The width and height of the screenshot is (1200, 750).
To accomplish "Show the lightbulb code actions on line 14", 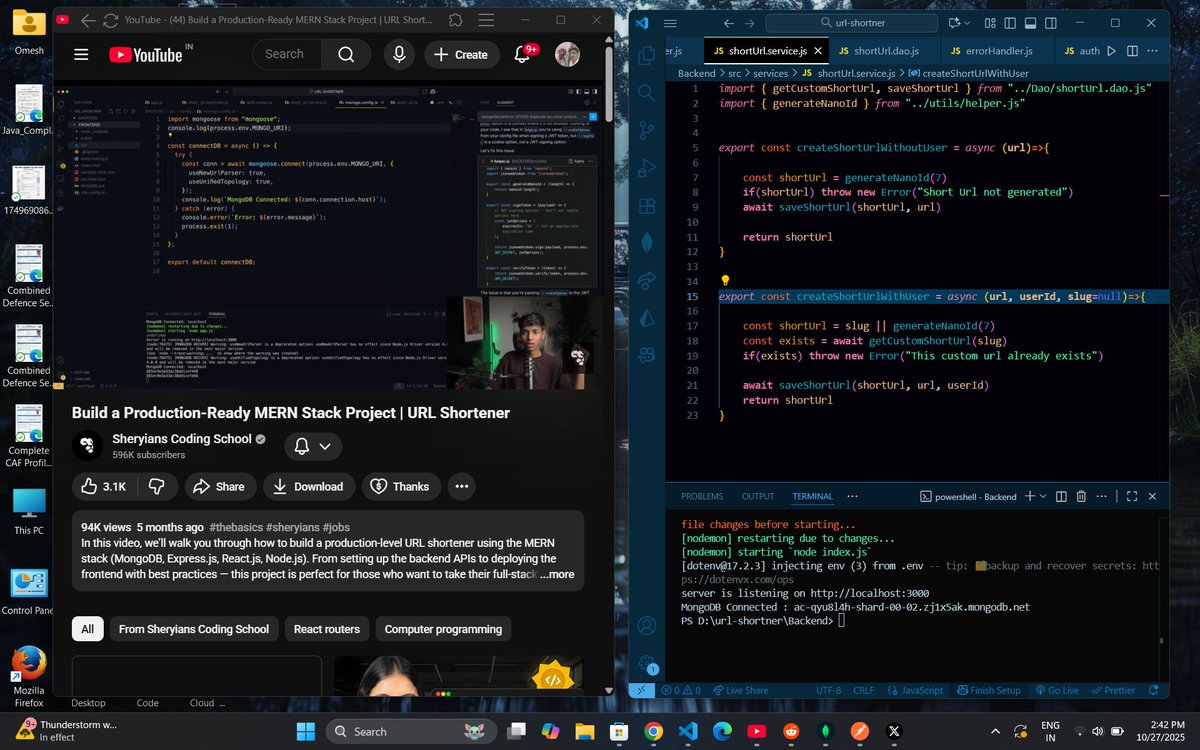I will click(726, 281).
